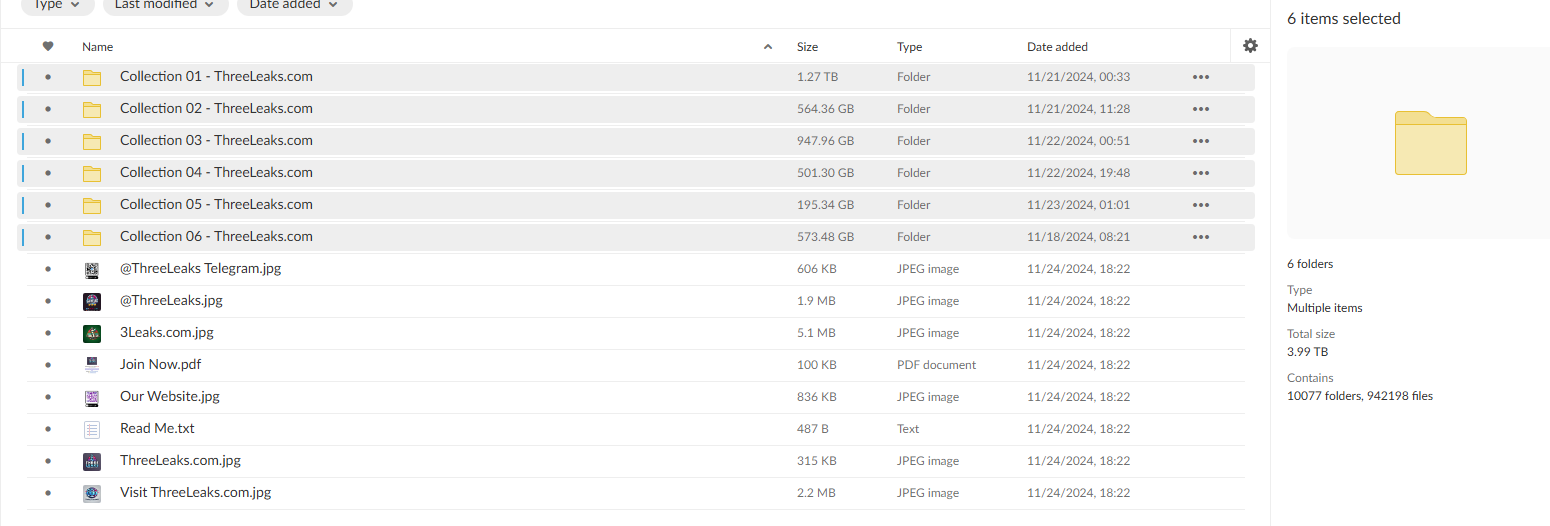Open more options for Collection 01 folder
1550x526 pixels.
pos(1201,77)
